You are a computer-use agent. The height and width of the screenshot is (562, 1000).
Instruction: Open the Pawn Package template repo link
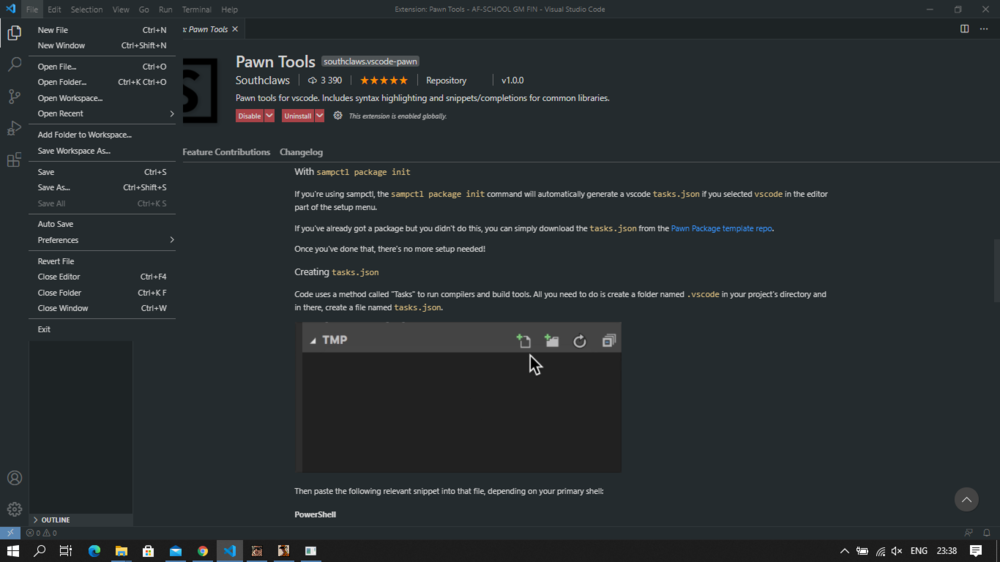pos(721,228)
